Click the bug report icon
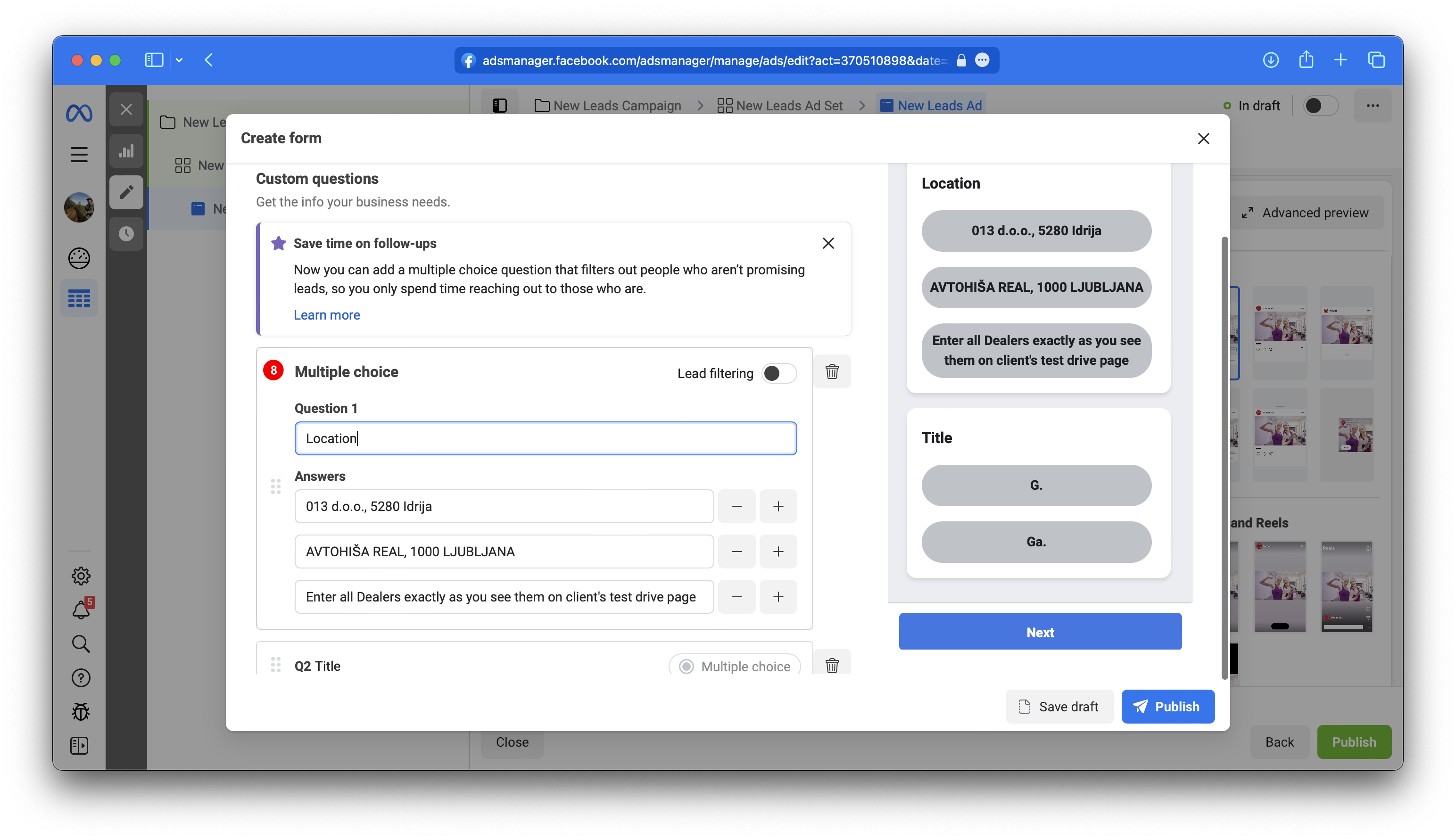The width and height of the screenshot is (1456, 840). coord(81,712)
